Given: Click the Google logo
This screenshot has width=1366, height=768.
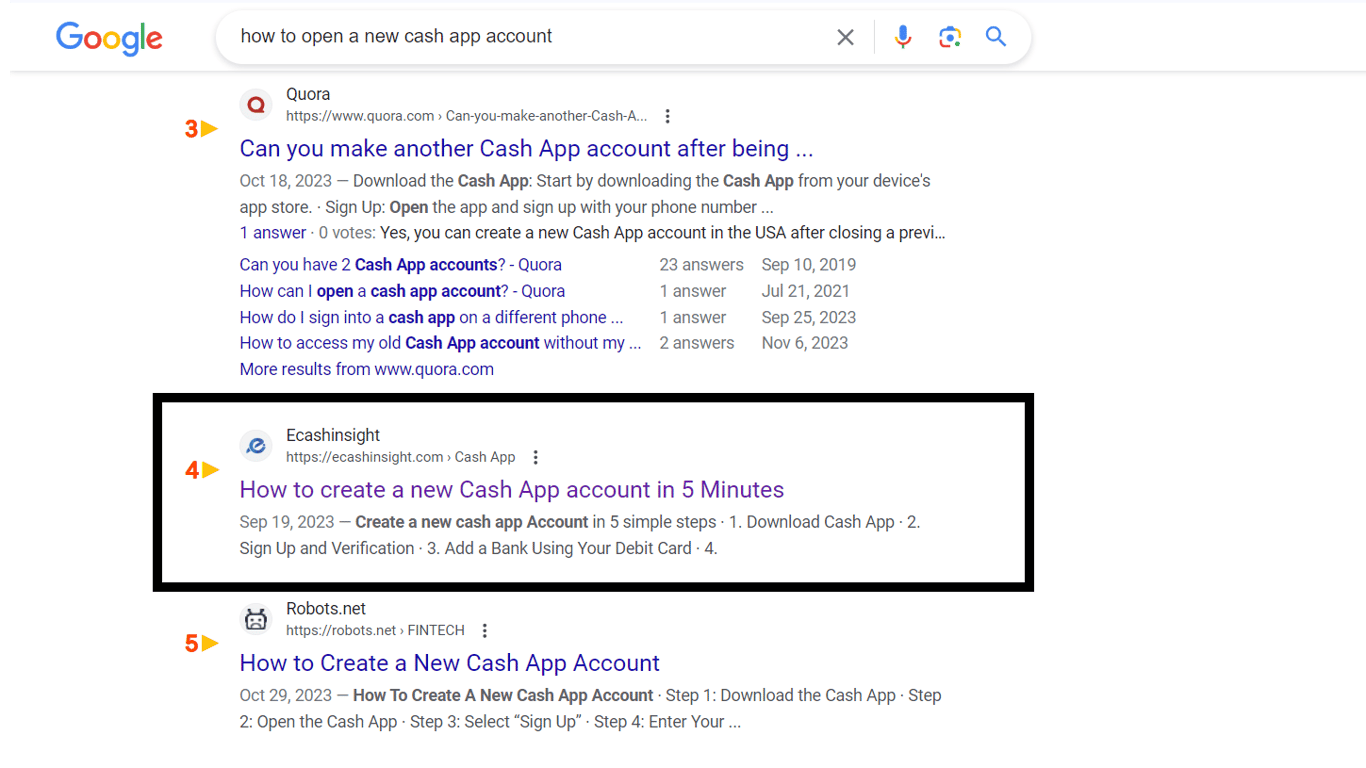Looking at the screenshot, I should (x=109, y=38).
